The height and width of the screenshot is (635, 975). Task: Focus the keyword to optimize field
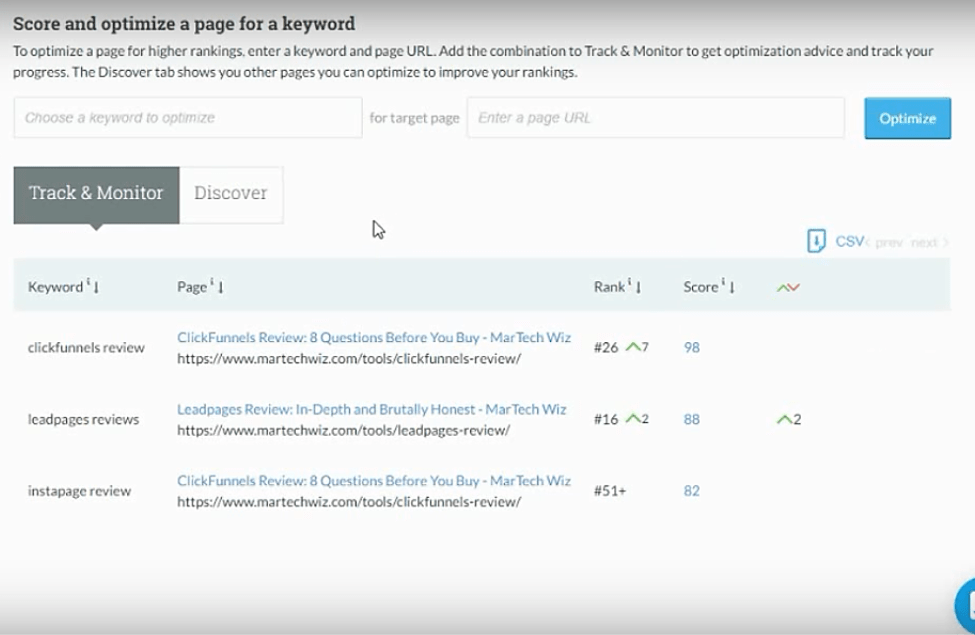point(188,118)
